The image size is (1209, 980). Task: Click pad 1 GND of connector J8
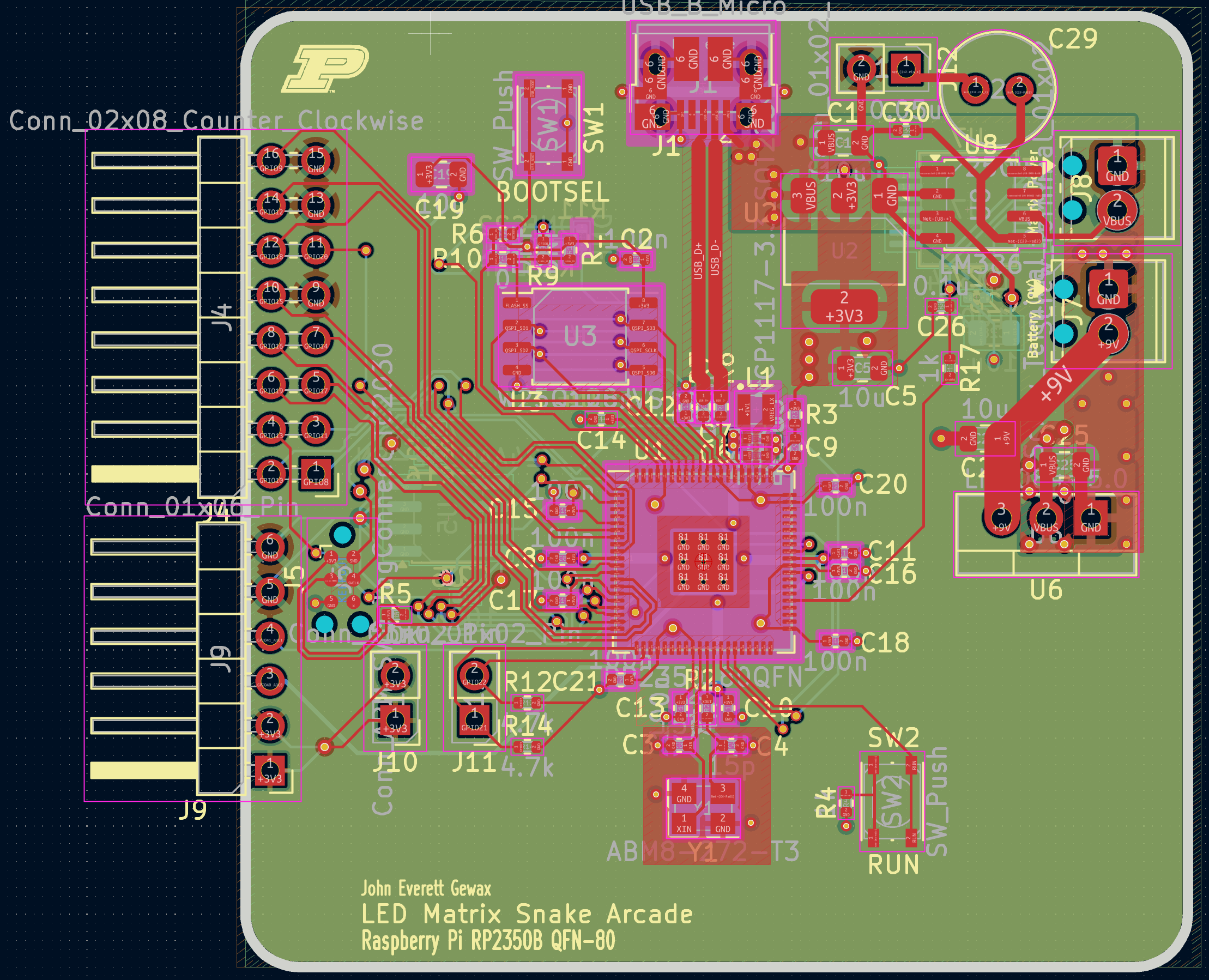(1116, 165)
